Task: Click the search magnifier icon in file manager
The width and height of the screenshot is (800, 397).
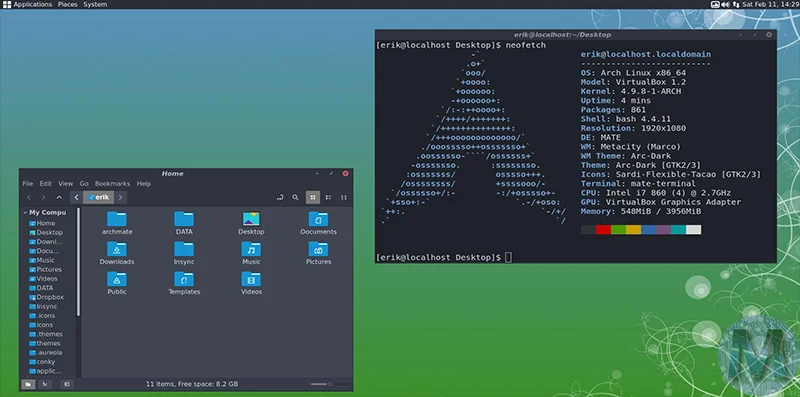Action: point(295,197)
